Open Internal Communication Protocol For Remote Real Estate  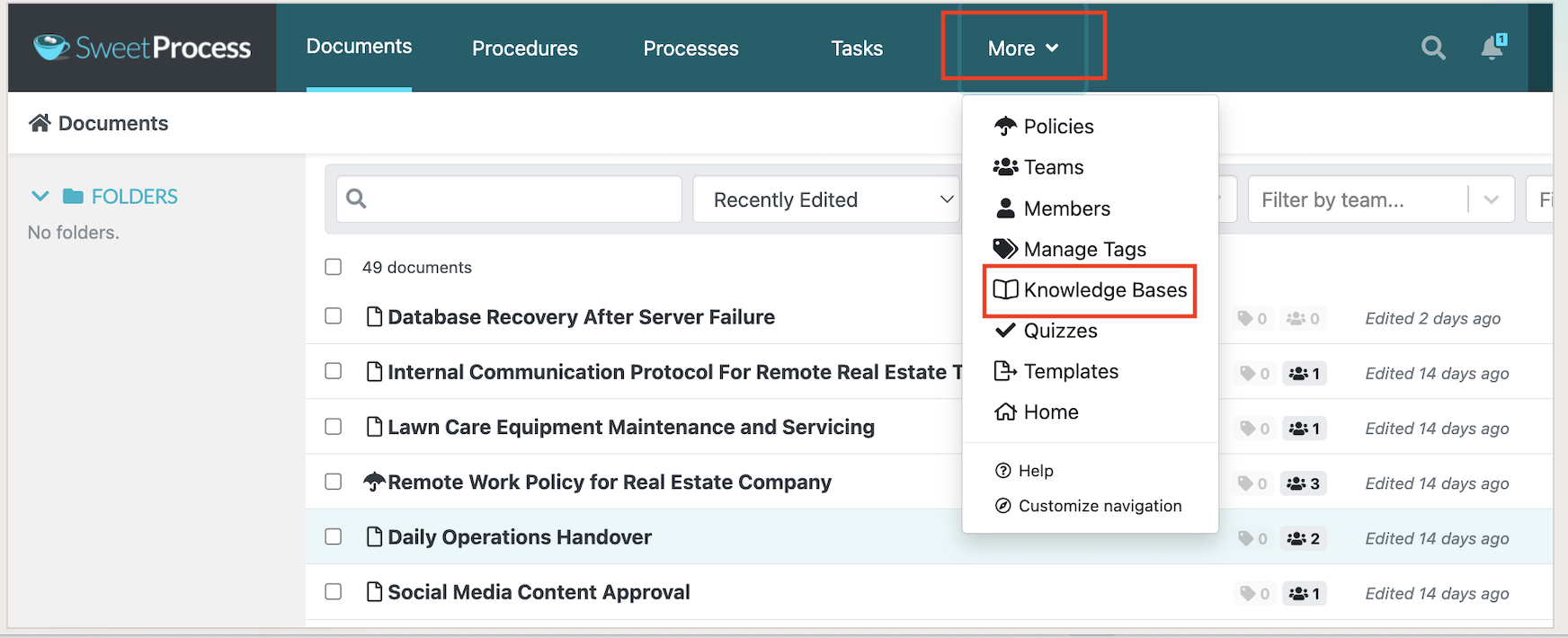675,372
